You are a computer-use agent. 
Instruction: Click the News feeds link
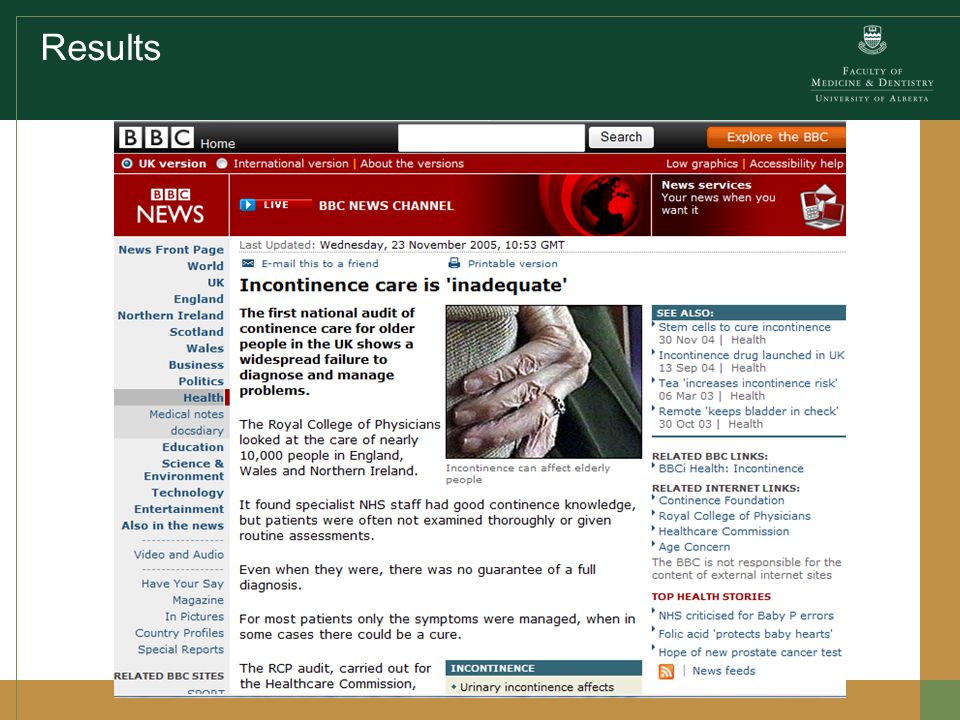[724, 671]
